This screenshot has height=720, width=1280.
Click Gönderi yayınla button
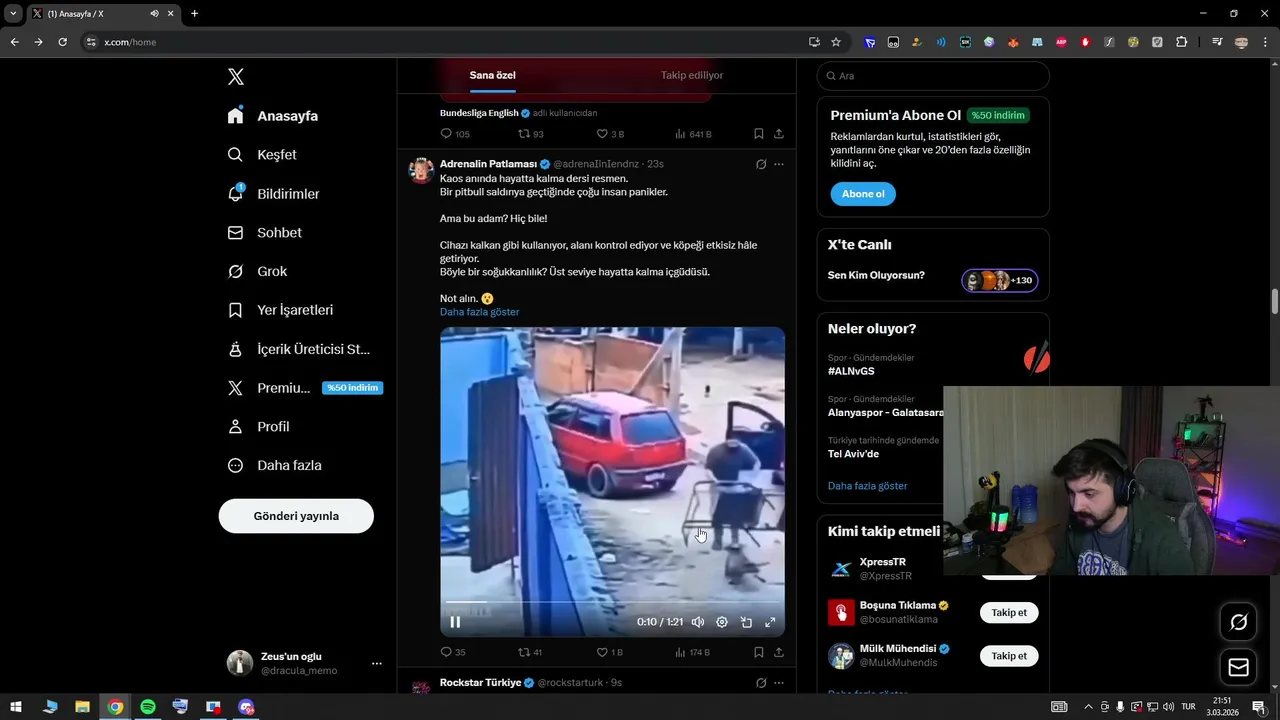pyautogui.click(x=296, y=516)
